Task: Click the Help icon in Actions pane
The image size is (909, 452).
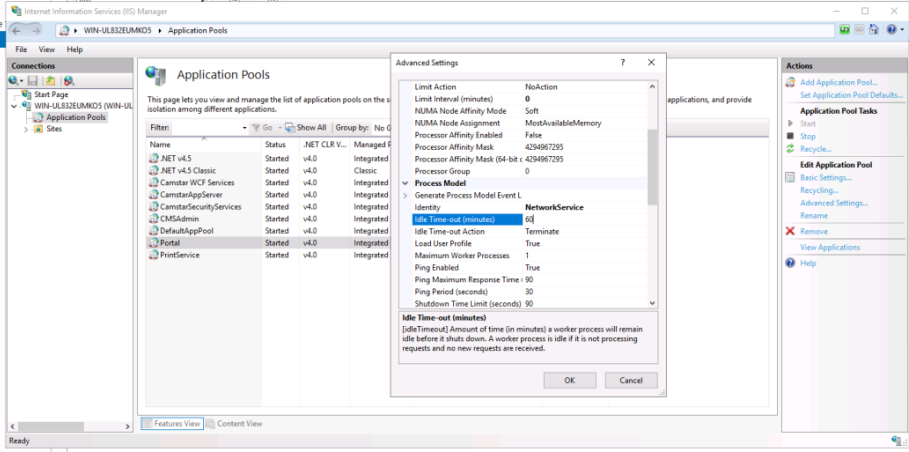Action: click(x=790, y=263)
